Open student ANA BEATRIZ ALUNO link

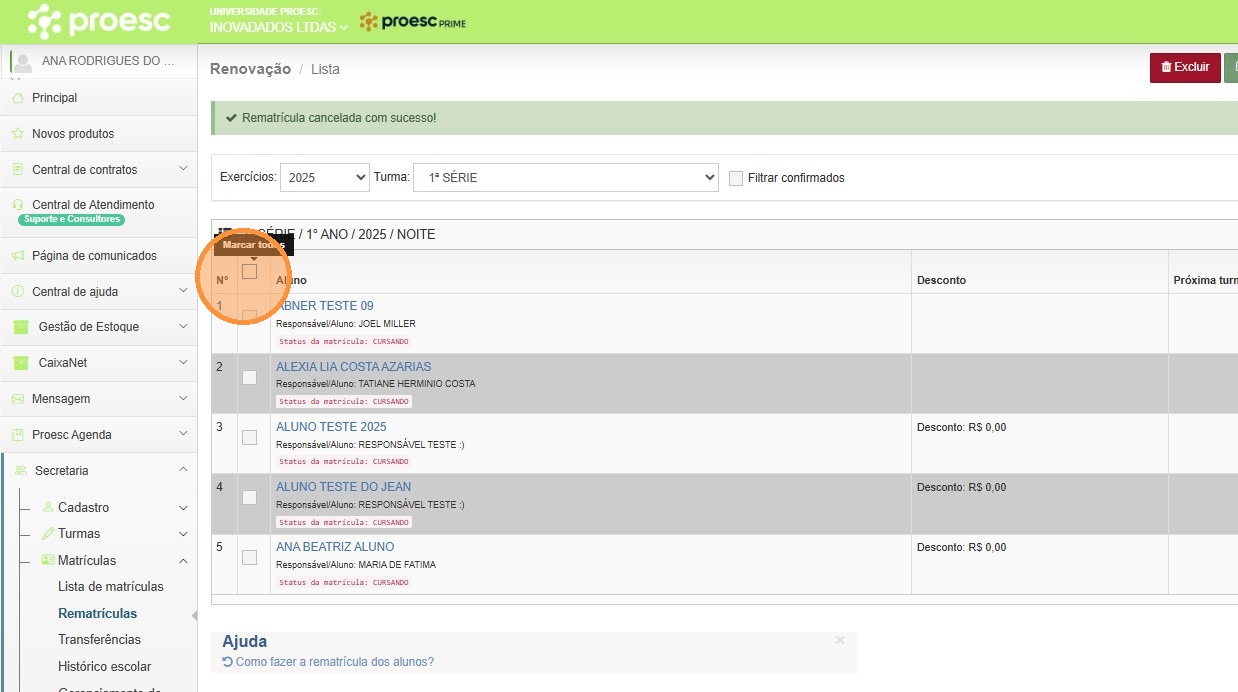335,547
